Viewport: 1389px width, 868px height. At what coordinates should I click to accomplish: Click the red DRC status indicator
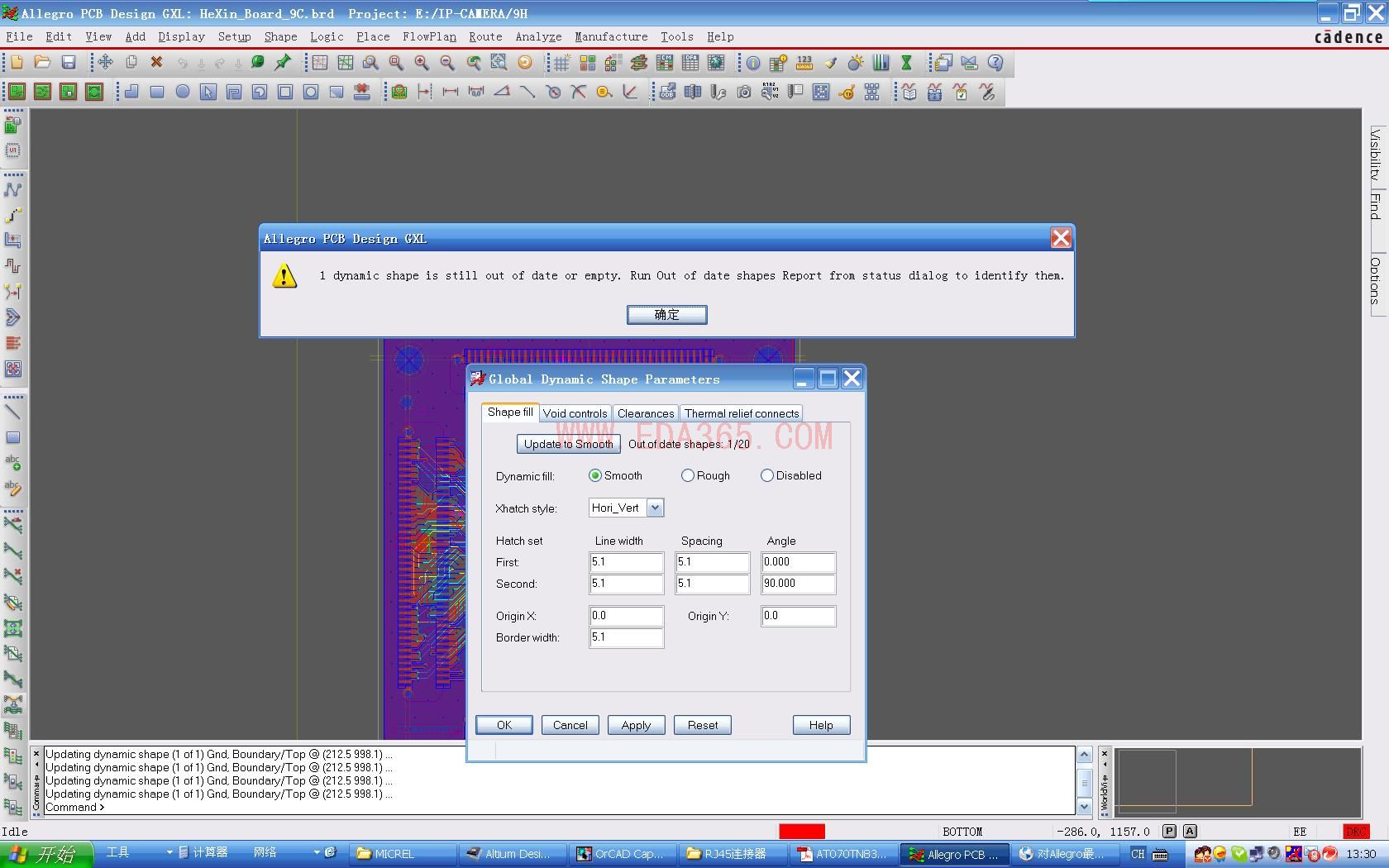pos(1356,832)
